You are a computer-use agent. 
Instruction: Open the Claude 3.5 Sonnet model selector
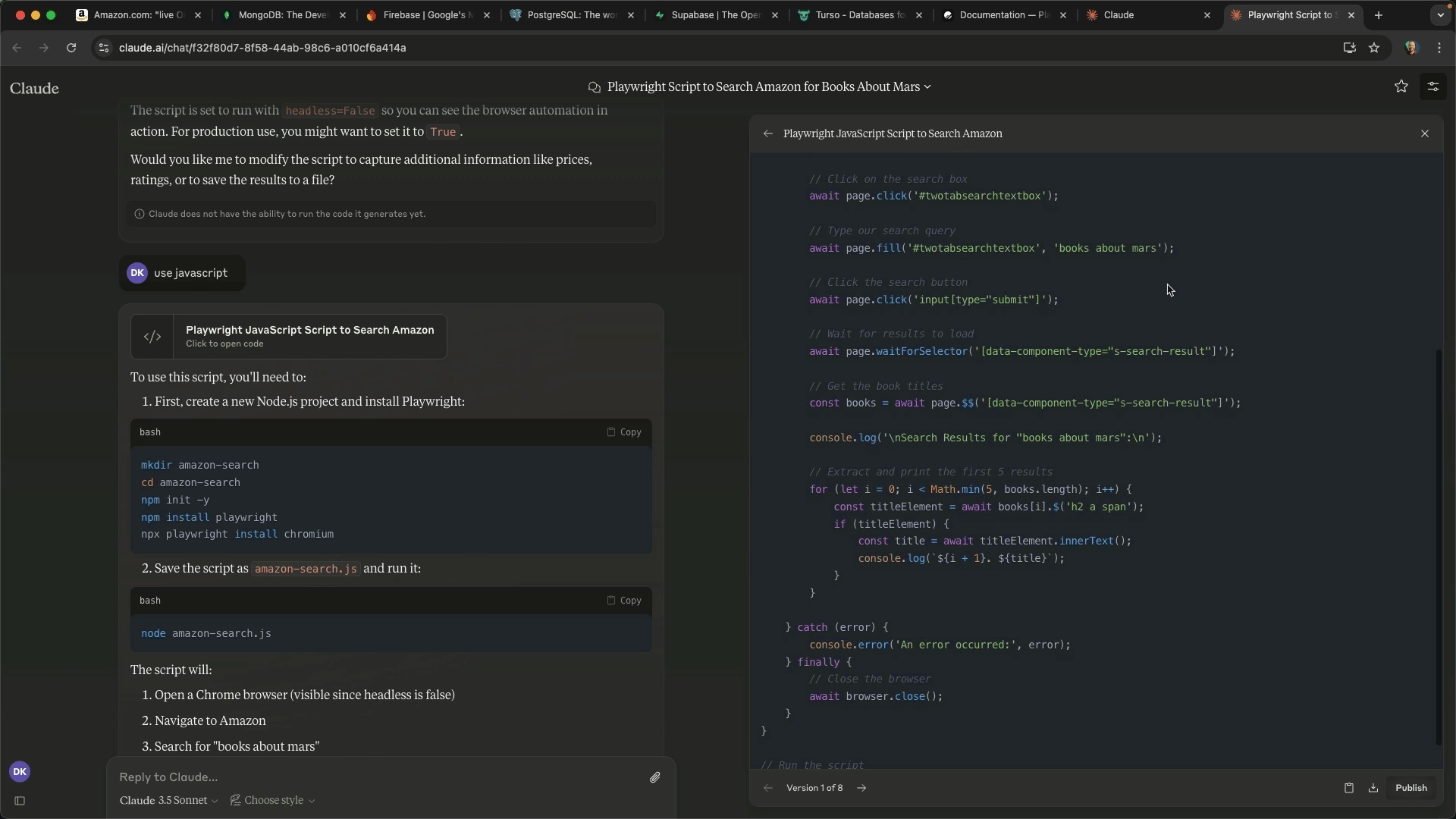[168, 801]
